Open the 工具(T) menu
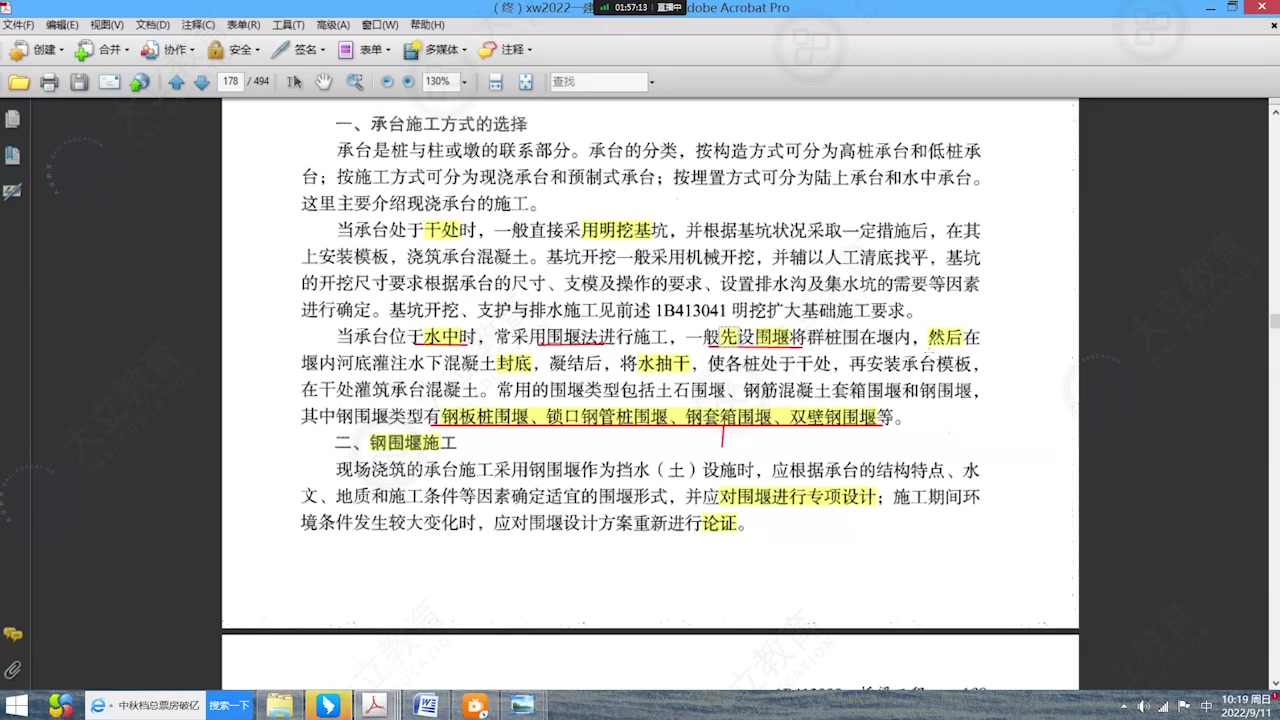The width and height of the screenshot is (1280, 720). coord(289,25)
